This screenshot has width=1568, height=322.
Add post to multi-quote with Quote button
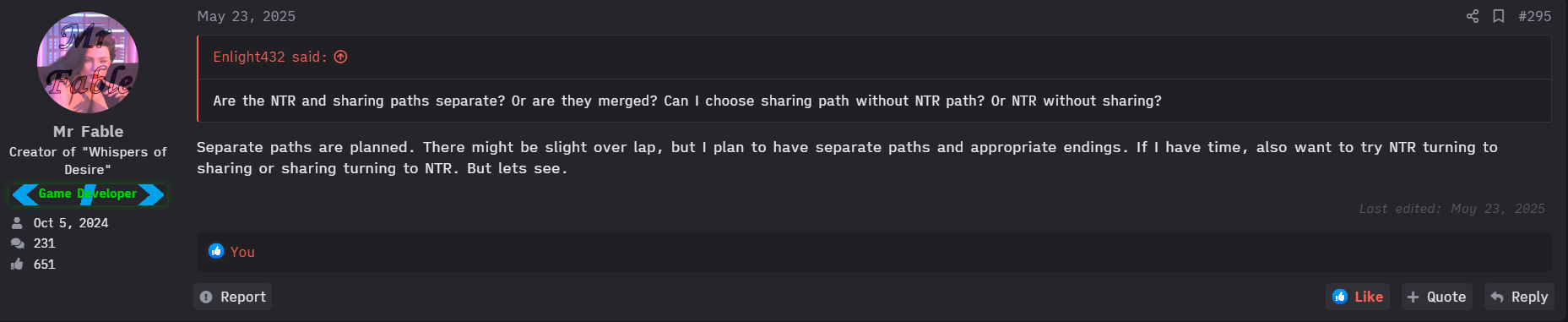(1437, 297)
